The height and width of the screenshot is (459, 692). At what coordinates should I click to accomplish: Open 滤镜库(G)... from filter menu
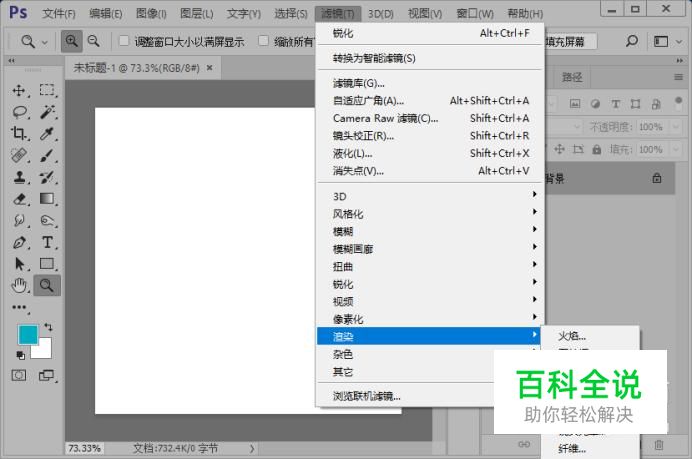click(x=430, y=83)
